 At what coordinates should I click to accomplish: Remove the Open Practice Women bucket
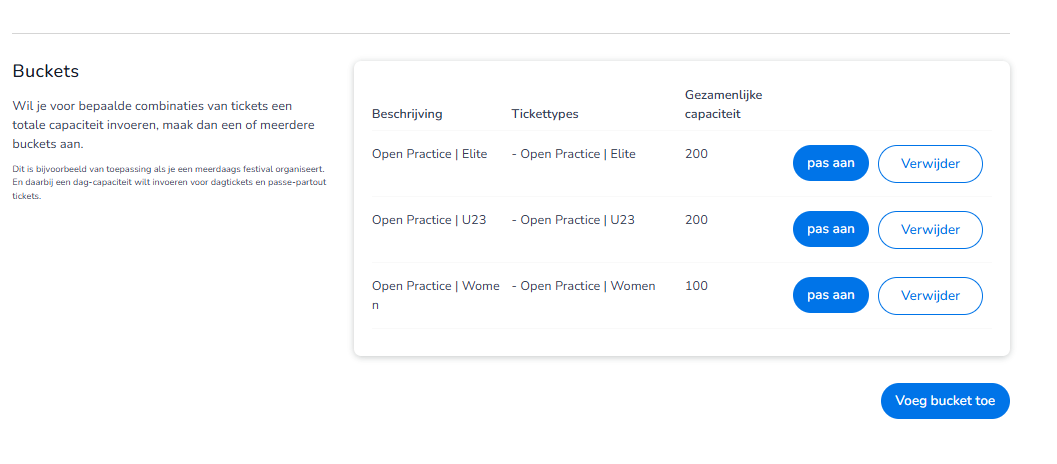click(x=930, y=296)
